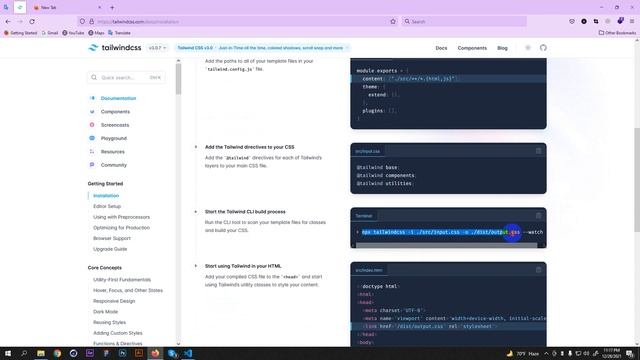Open Optimizing for Production page
The height and width of the screenshot is (360, 640).
(122, 227)
